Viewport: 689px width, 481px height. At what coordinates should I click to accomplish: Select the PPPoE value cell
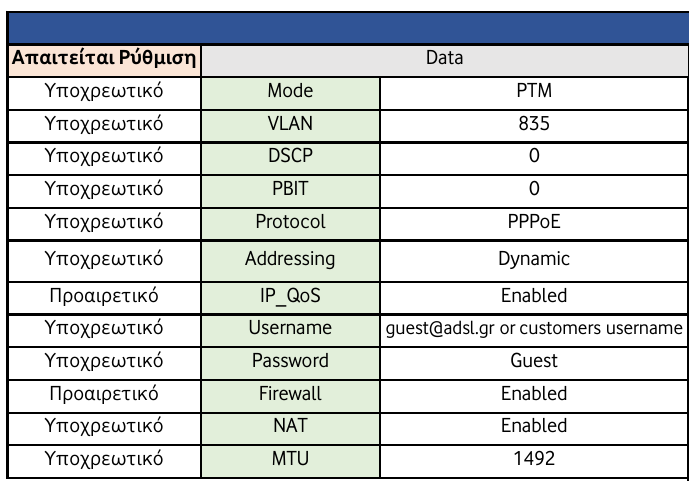534,220
